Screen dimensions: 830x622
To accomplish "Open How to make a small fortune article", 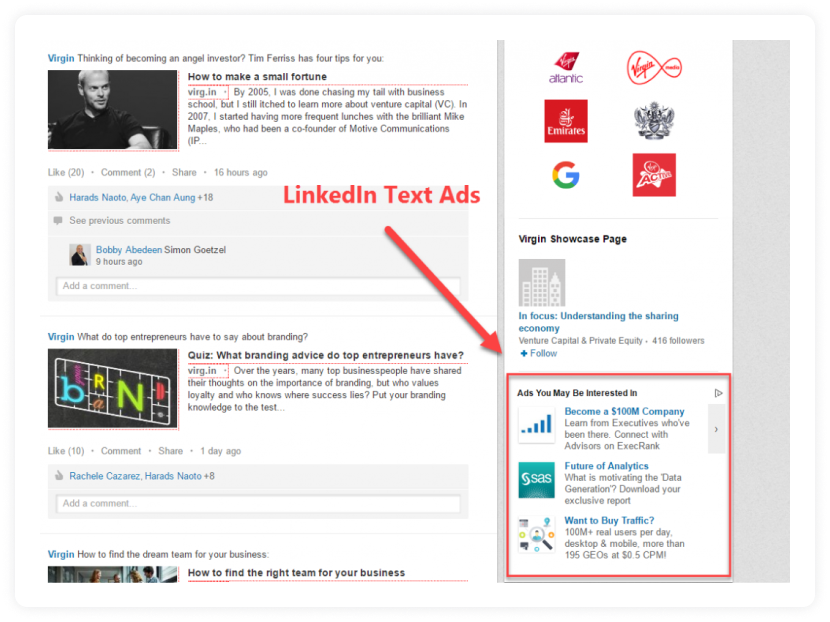I will [x=257, y=77].
